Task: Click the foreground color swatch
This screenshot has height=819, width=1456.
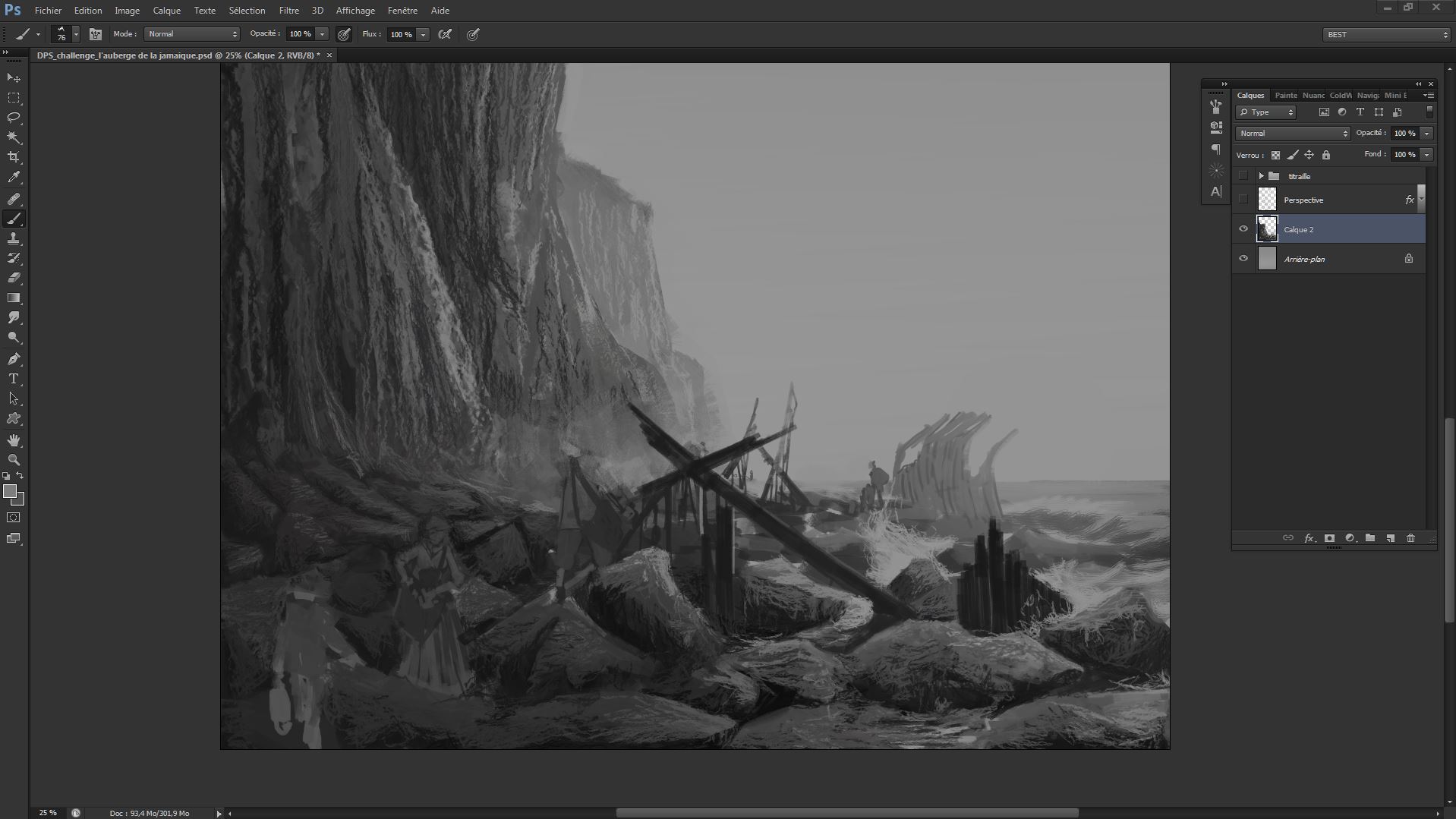Action: click(x=10, y=492)
